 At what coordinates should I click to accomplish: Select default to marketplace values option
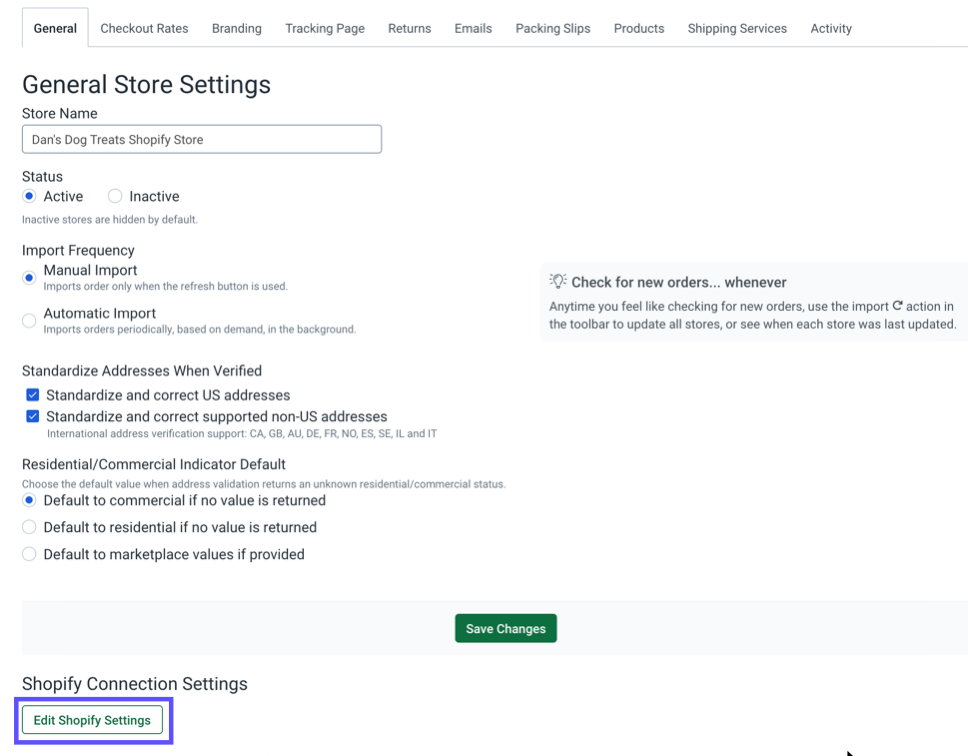(29, 553)
